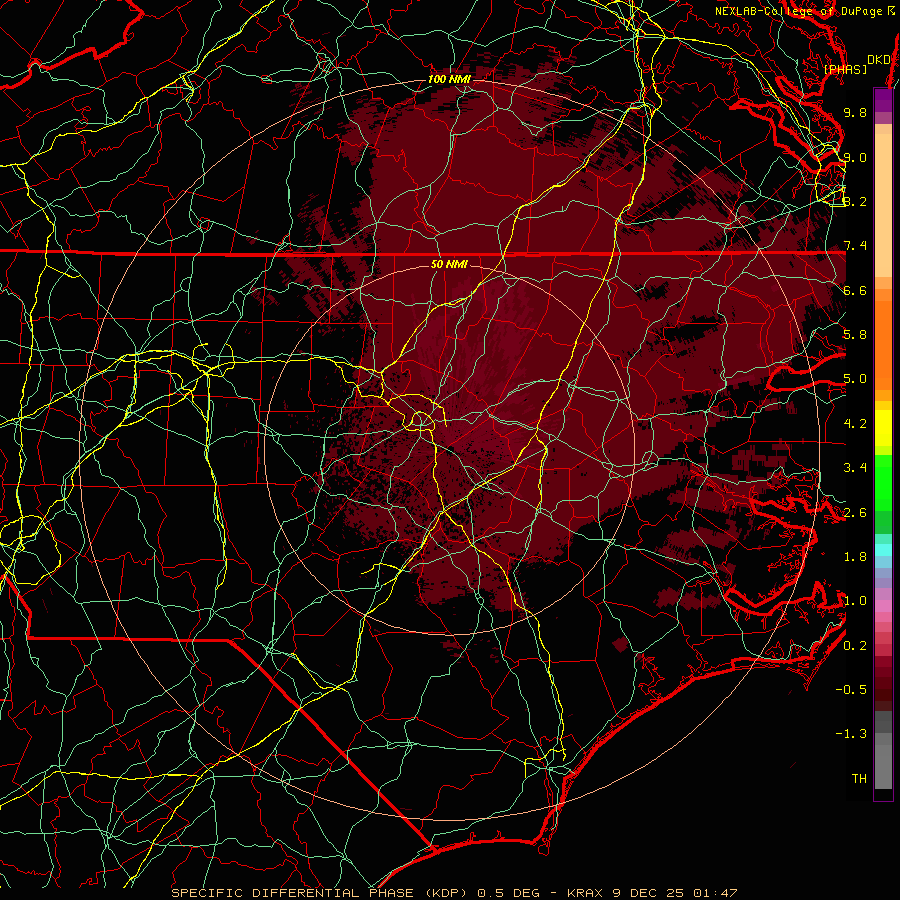900x900 pixels.
Task: Select the 9.8 value on the color scale
Action: (855, 112)
